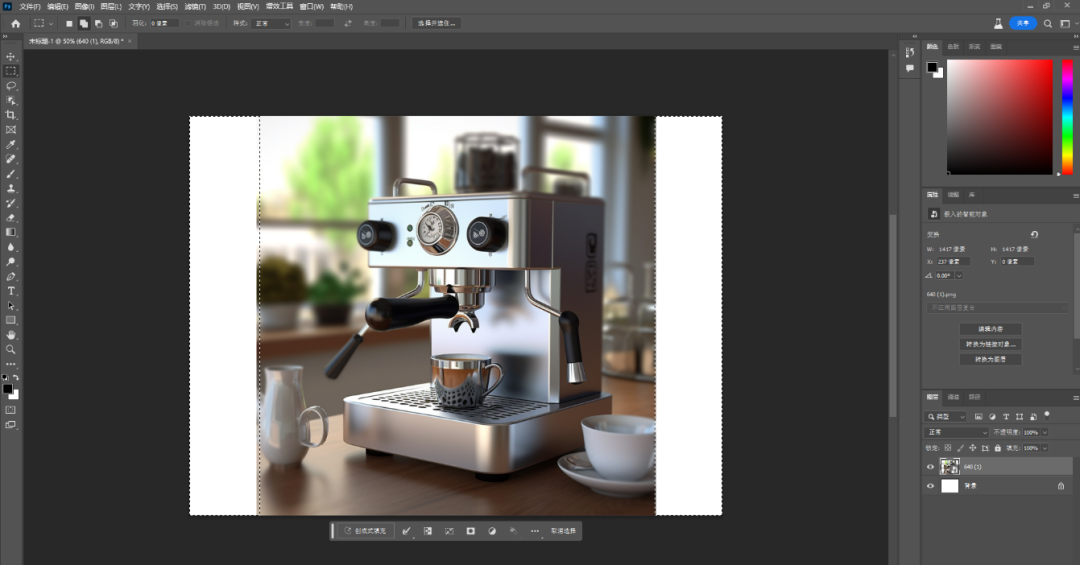Select the Zoom magnifier tool
Viewport: 1080px width, 565px height.
(11, 349)
